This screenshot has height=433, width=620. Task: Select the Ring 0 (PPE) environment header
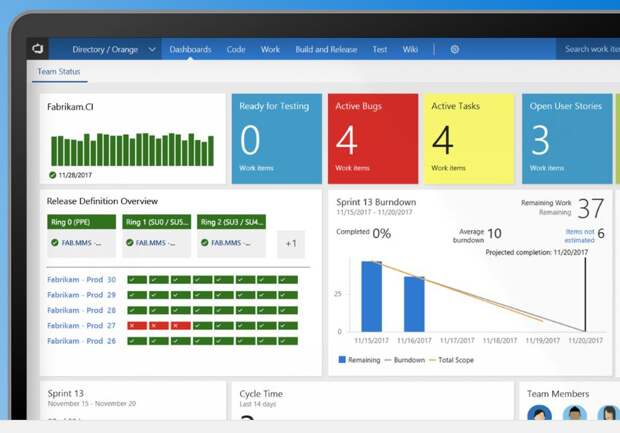click(81, 222)
